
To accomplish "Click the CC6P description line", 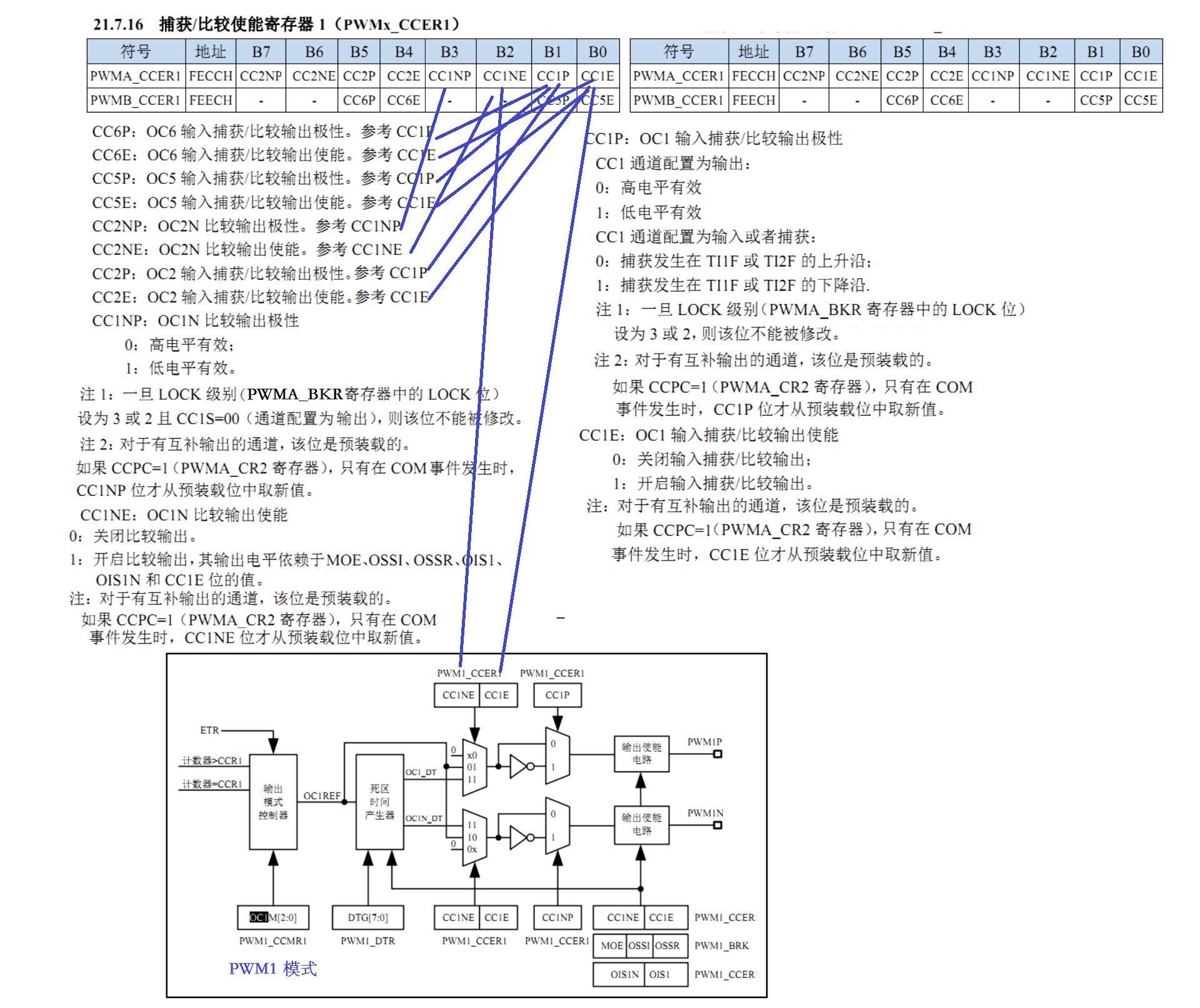I will pyautogui.click(x=262, y=131).
